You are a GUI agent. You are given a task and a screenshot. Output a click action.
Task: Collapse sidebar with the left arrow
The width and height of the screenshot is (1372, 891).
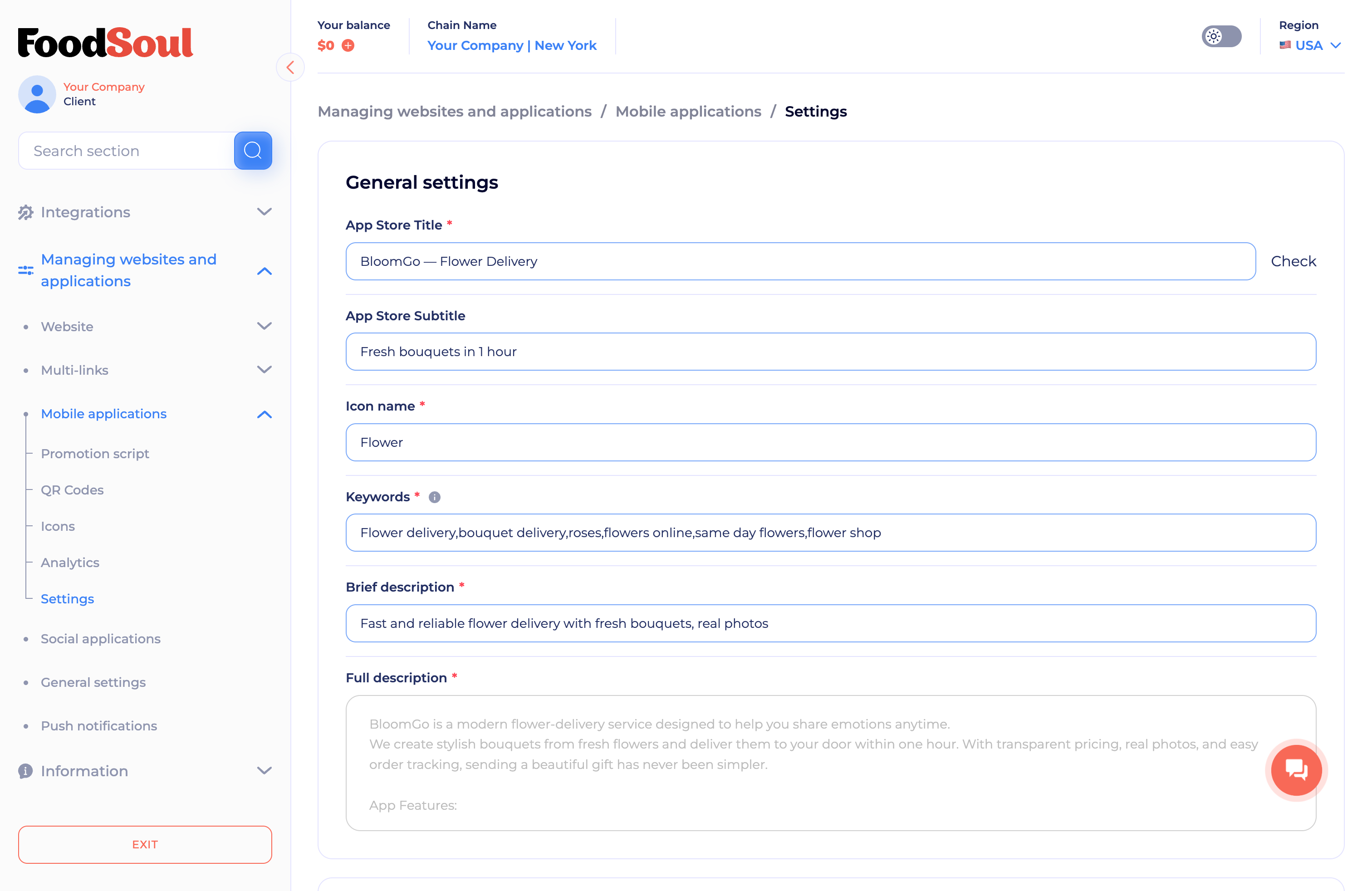[x=290, y=68]
